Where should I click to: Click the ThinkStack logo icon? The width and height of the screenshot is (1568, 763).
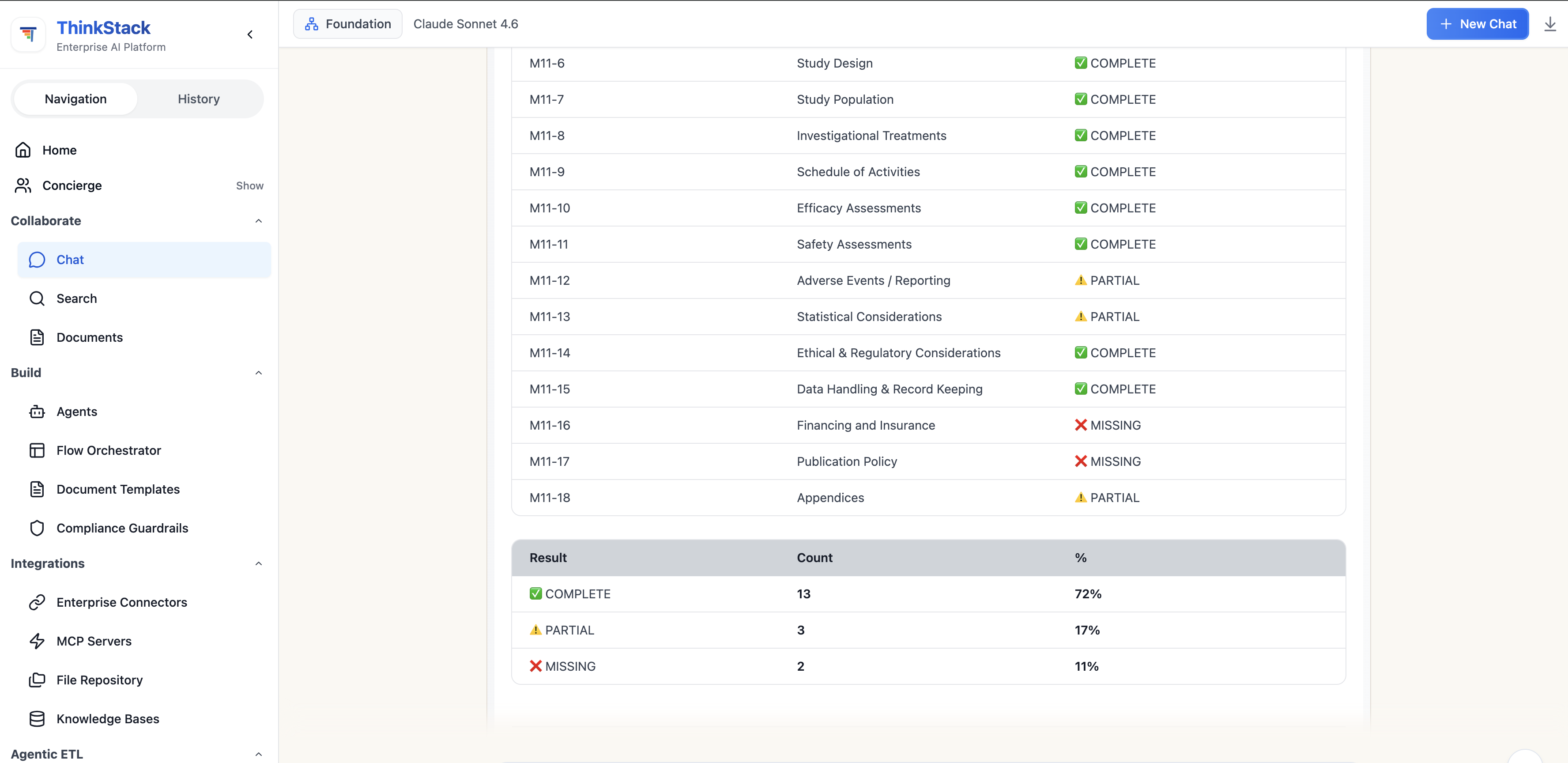click(28, 35)
